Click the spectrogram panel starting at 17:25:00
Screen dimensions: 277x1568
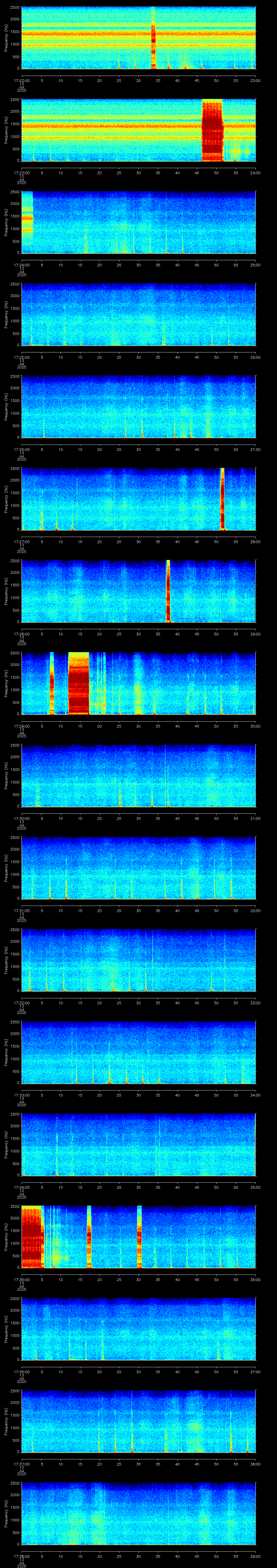[x=138, y=315]
